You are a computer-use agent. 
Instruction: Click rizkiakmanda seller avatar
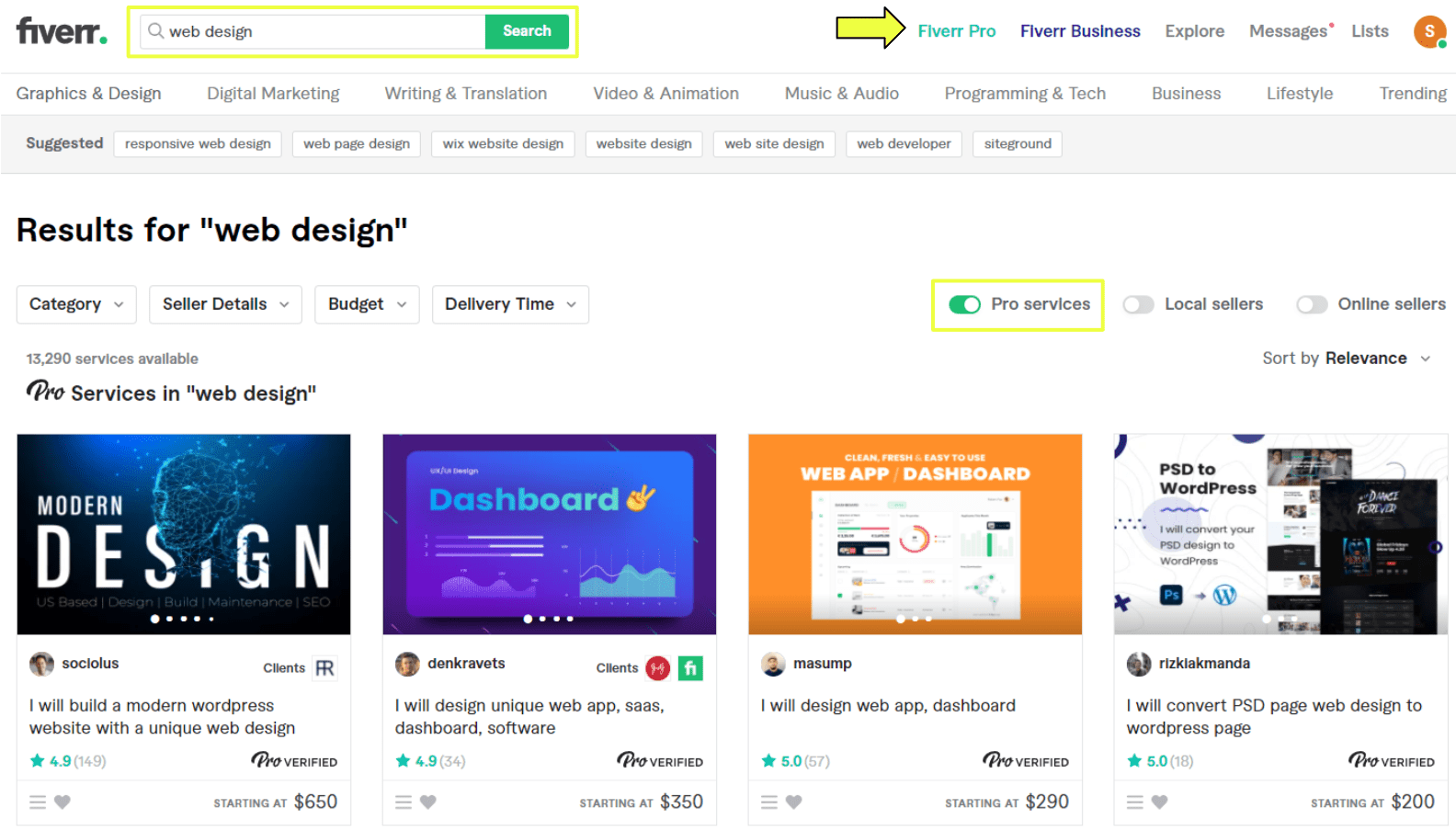tap(1139, 664)
